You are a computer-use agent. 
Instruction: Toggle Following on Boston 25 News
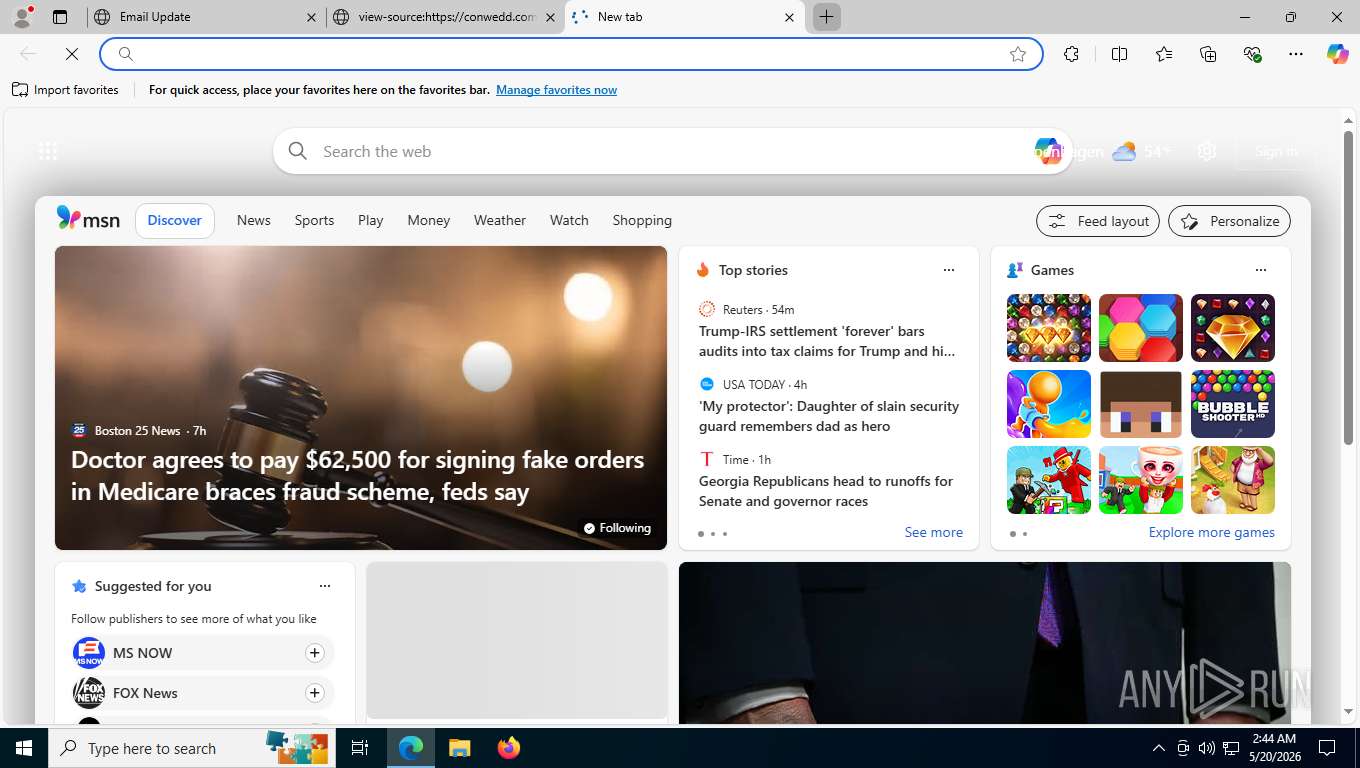(617, 528)
